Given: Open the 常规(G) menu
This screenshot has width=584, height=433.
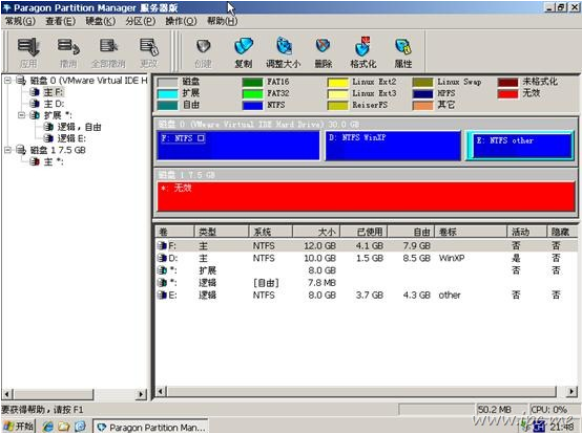Looking at the screenshot, I should tap(20, 21).
